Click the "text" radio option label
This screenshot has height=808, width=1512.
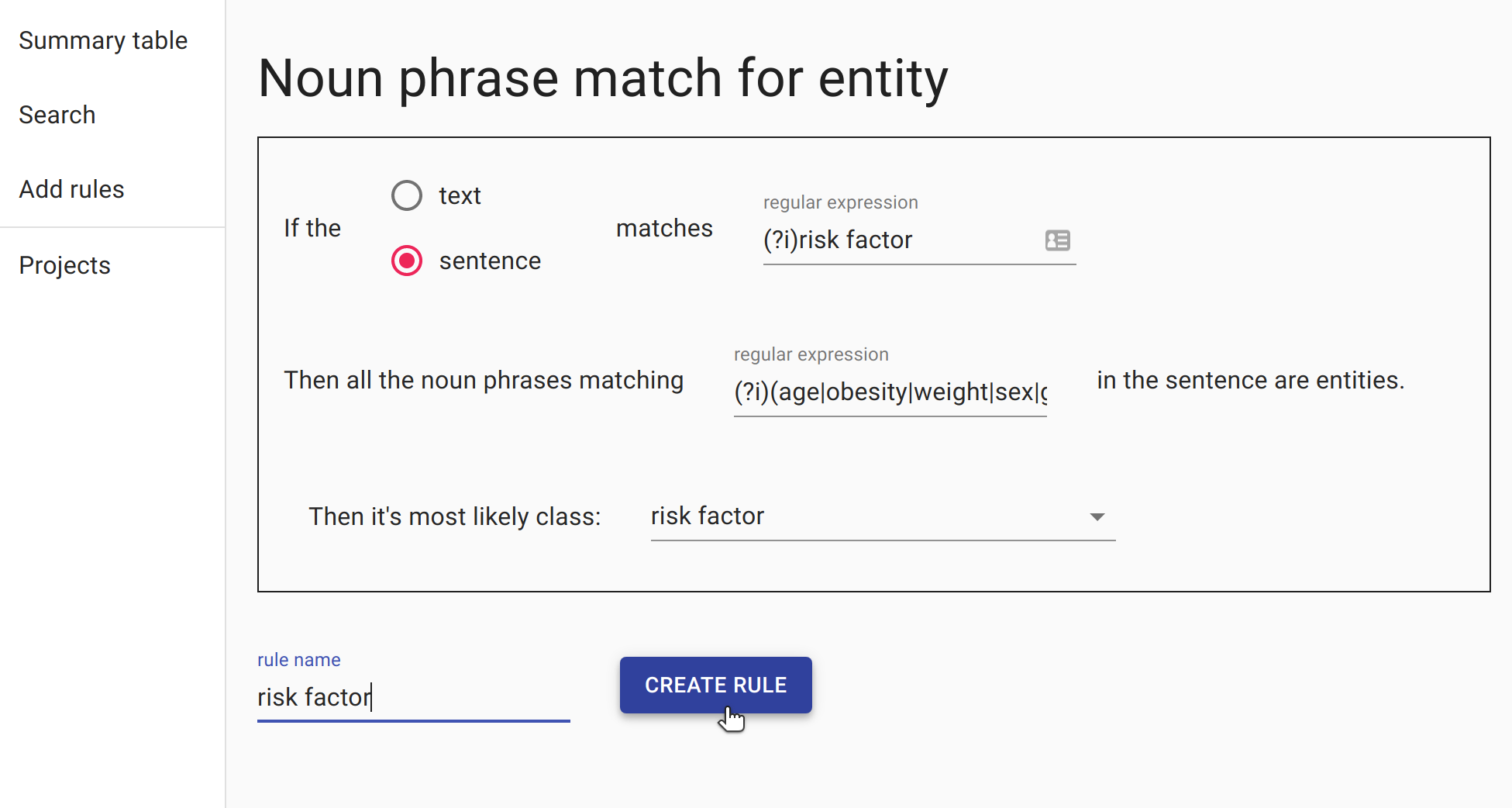coord(460,195)
